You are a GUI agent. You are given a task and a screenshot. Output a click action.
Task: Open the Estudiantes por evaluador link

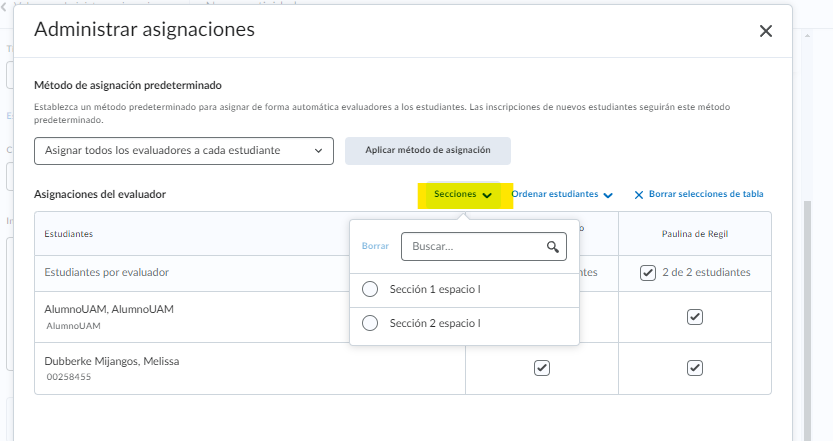[x=107, y=272]
